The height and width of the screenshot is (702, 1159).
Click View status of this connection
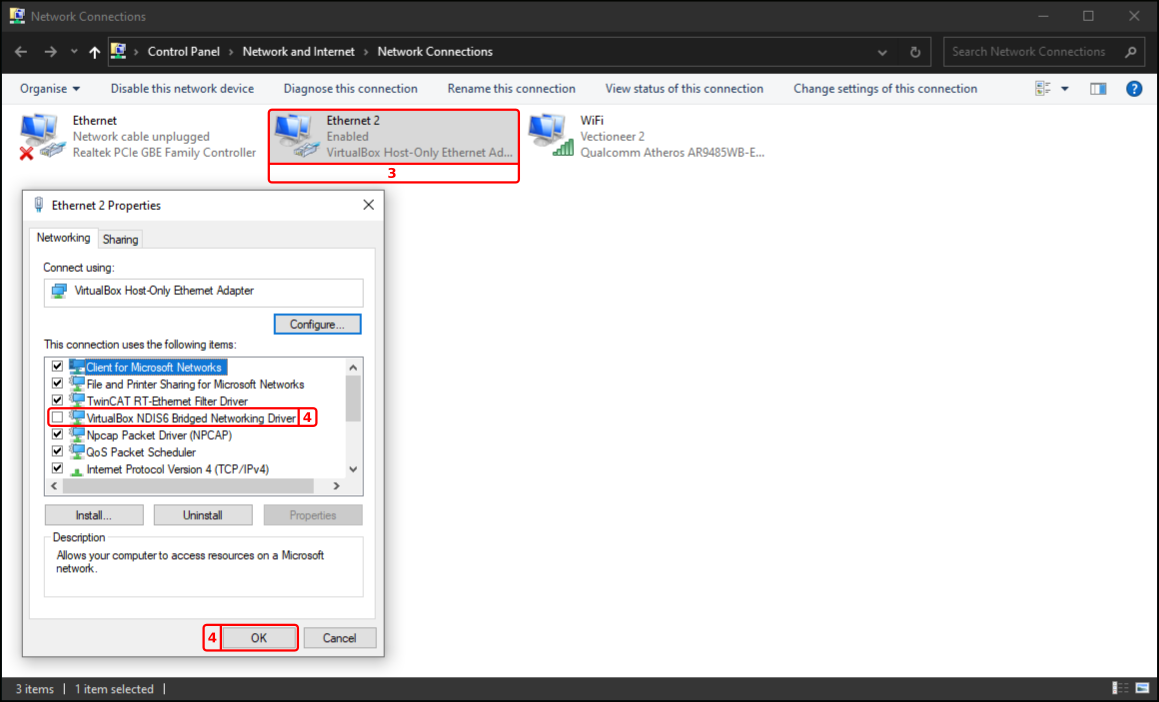684,89
